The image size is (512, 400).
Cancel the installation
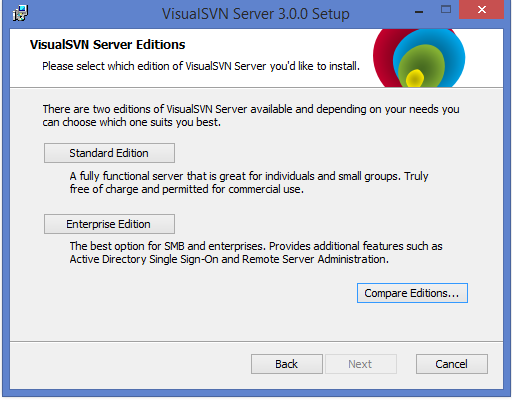point(452,364)
